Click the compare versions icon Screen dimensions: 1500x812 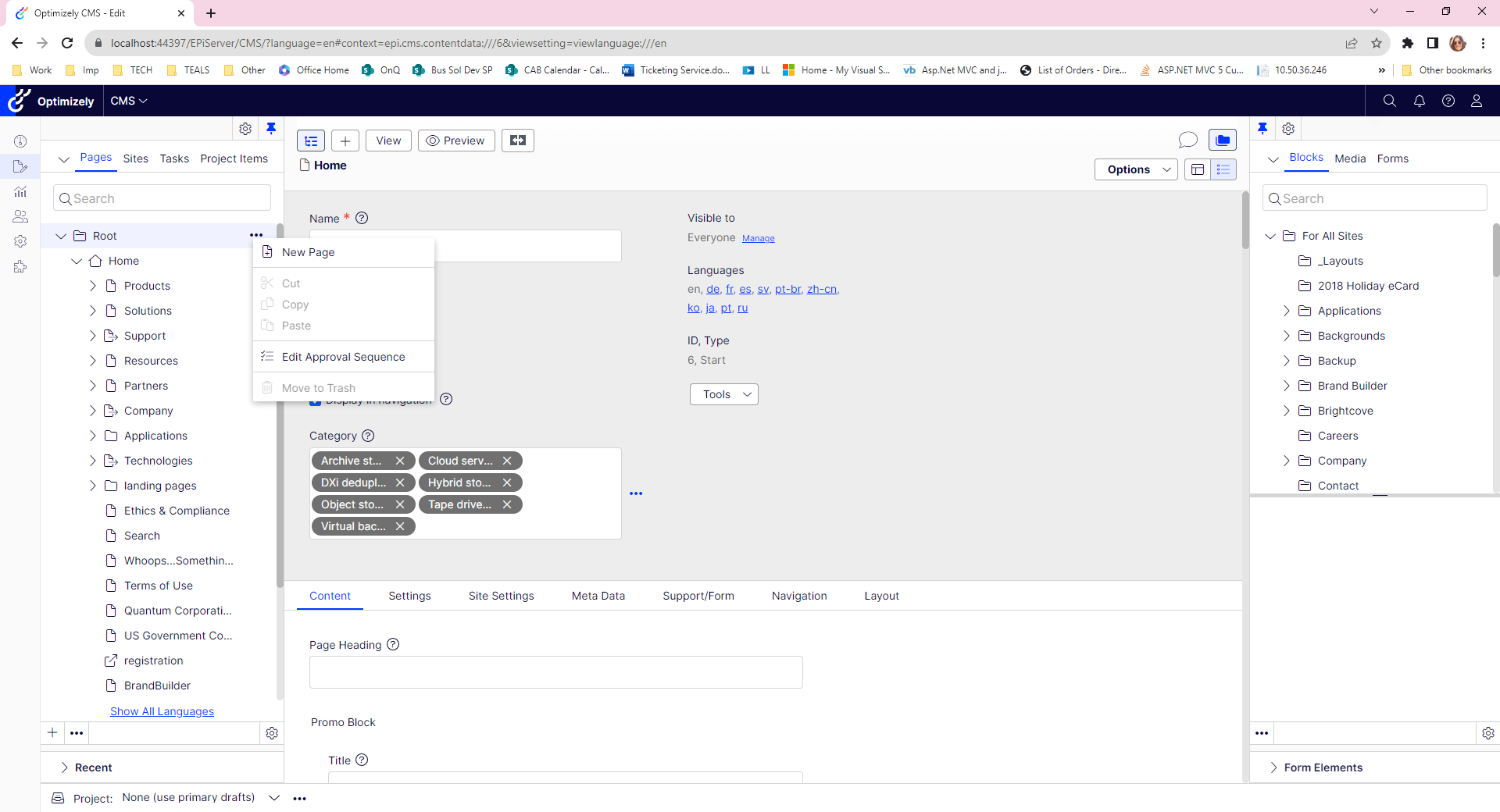pyautogui.click(x=517, y=141)
